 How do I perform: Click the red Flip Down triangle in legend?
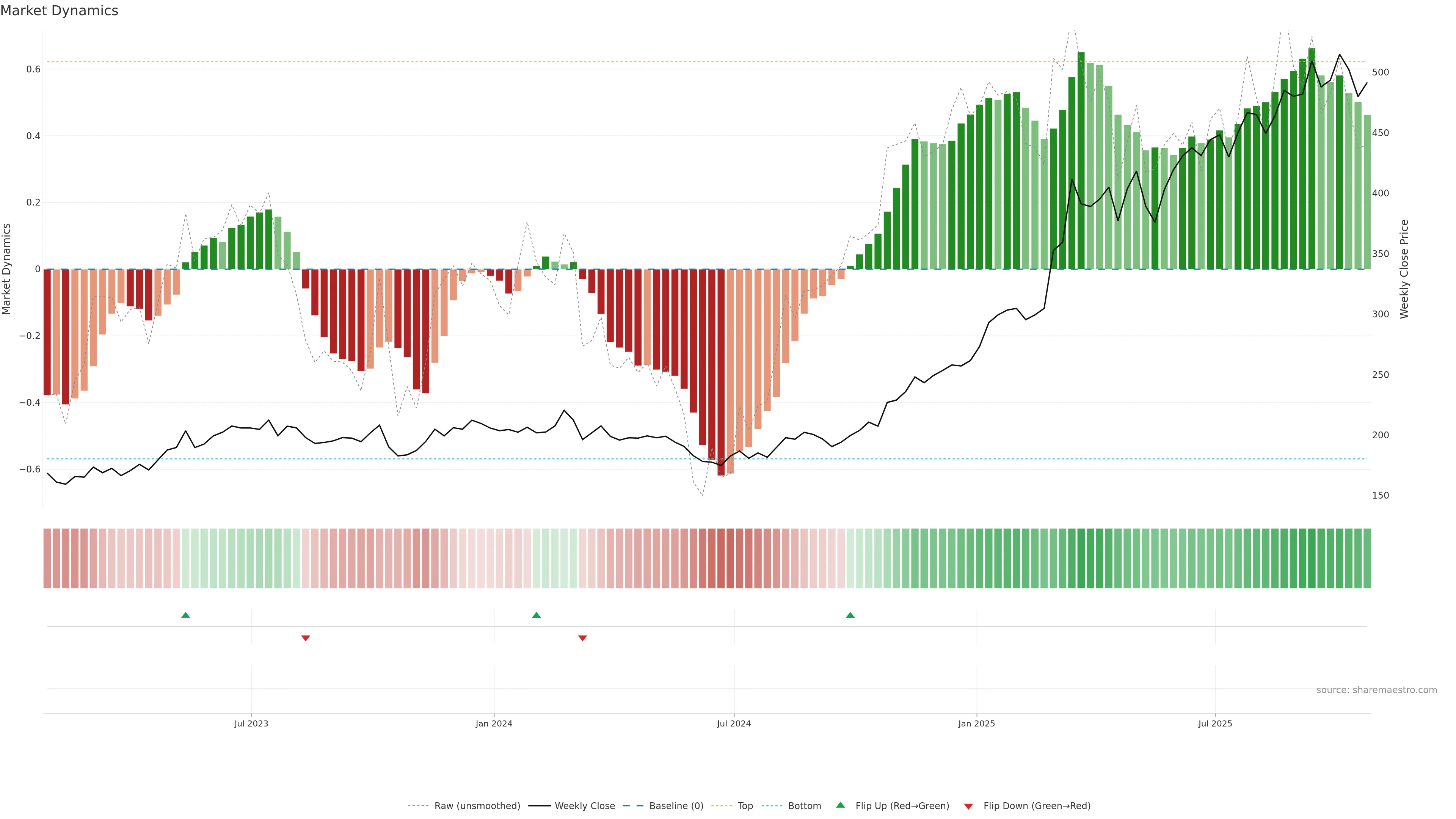[x=968, y=806]
